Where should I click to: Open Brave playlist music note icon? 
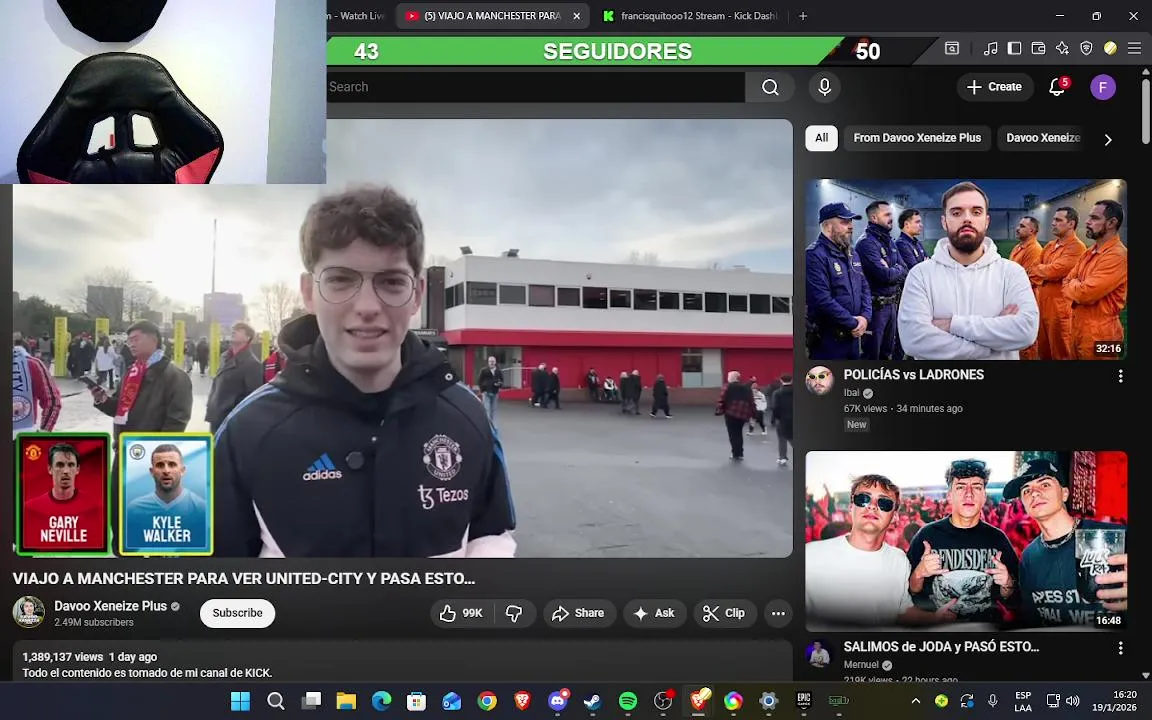point(990,48)
